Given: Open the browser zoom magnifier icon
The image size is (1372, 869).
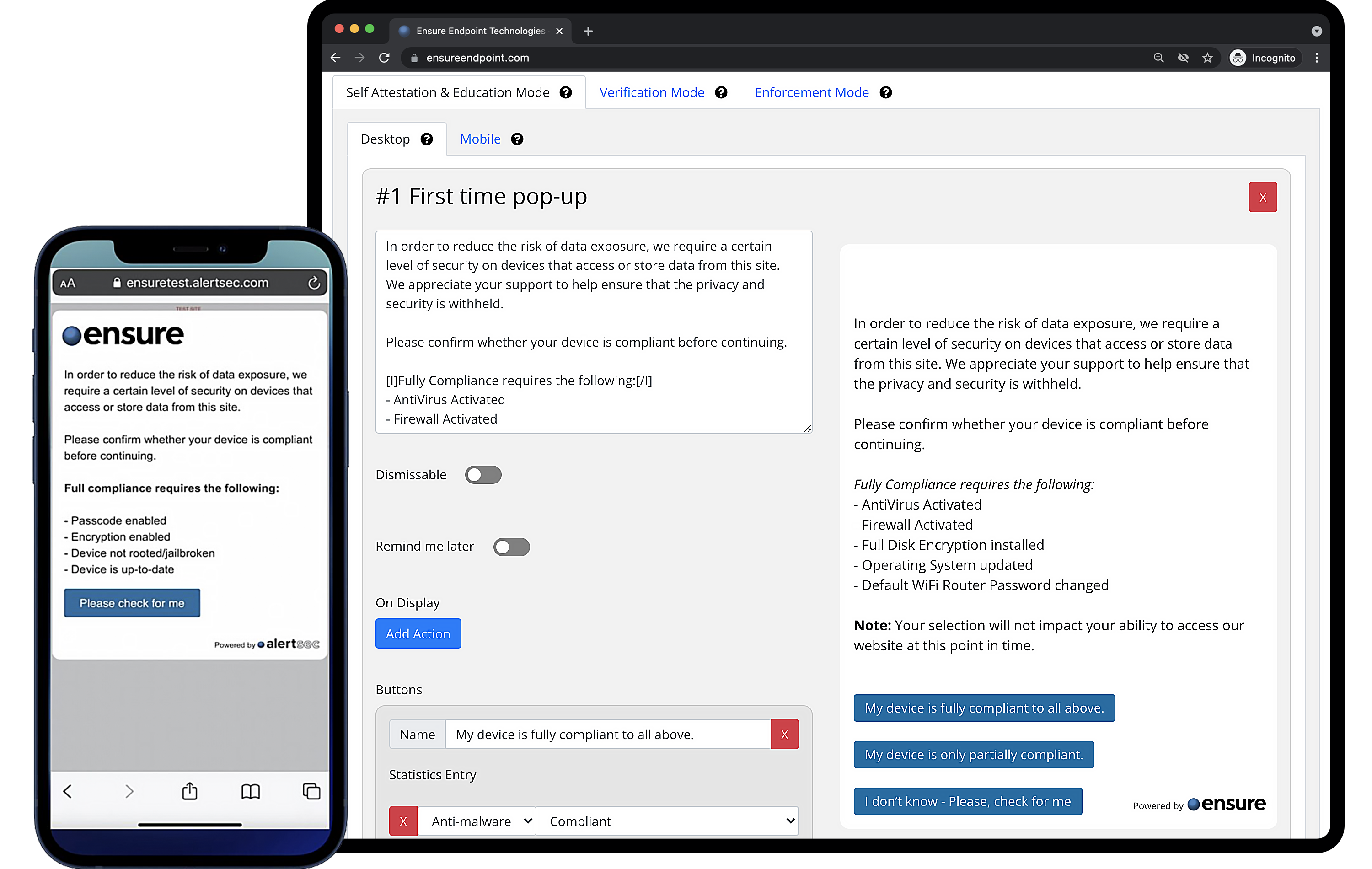Looking at the screenshot, I should pos(1159,58).
